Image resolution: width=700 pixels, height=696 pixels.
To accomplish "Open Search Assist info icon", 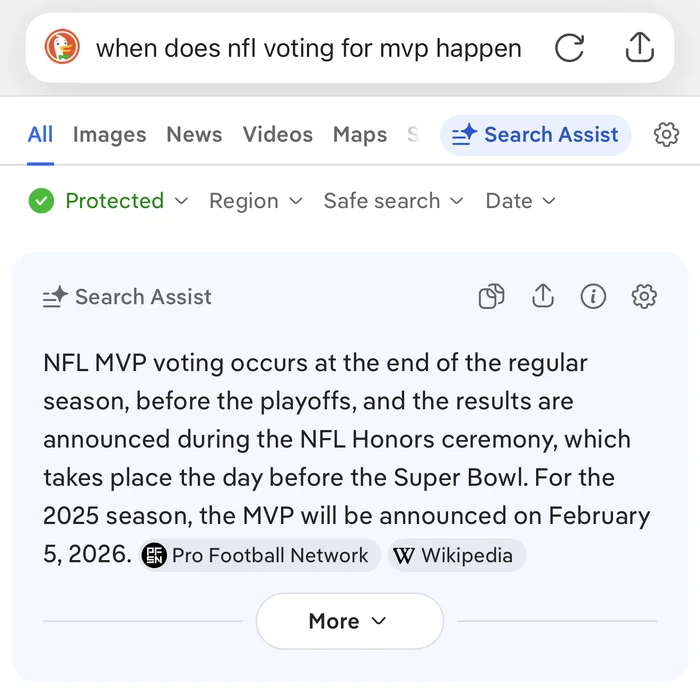I will click(593, 296).
